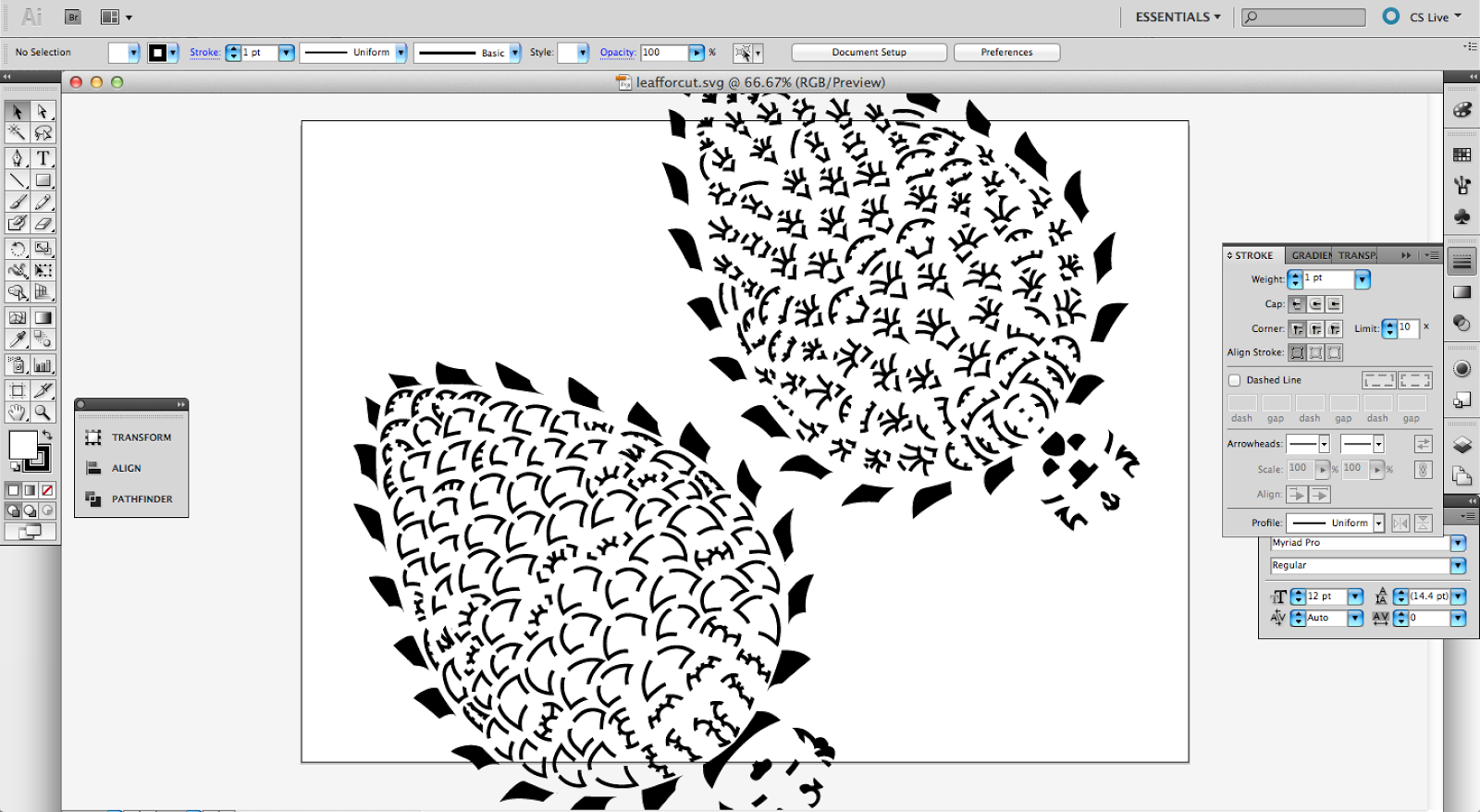Select the Eraser tool
Image resolution: width=1480 pixels, height=812 pixels.
43,223
